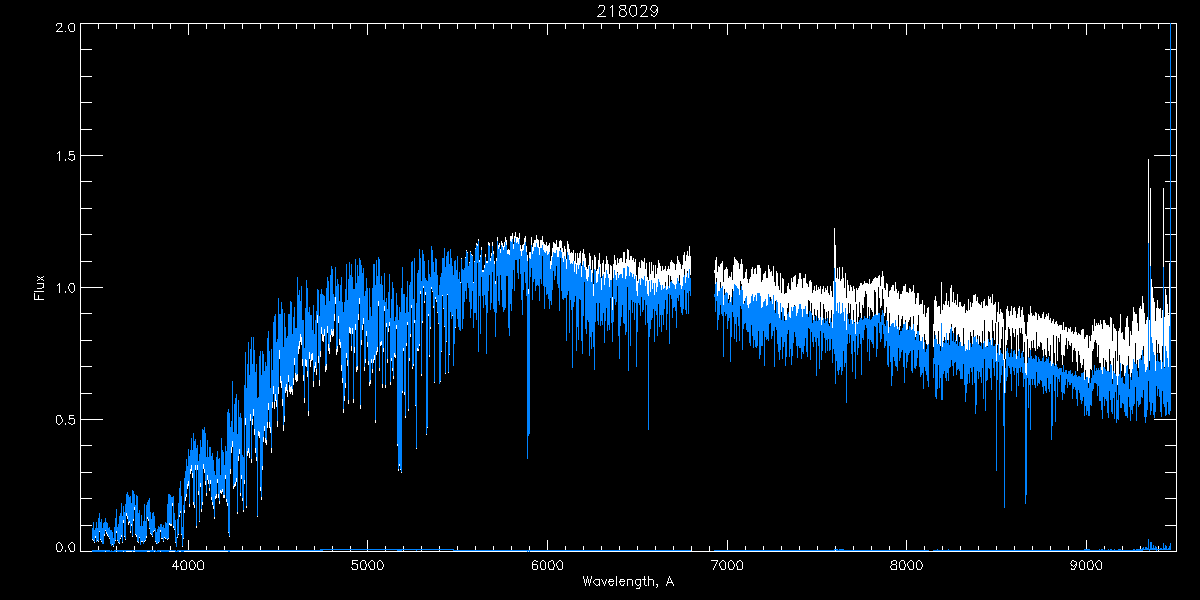Viewport: 1200px width, 600px height.
Task: Click the Flux y-axis label
Action: coord(40,288)
